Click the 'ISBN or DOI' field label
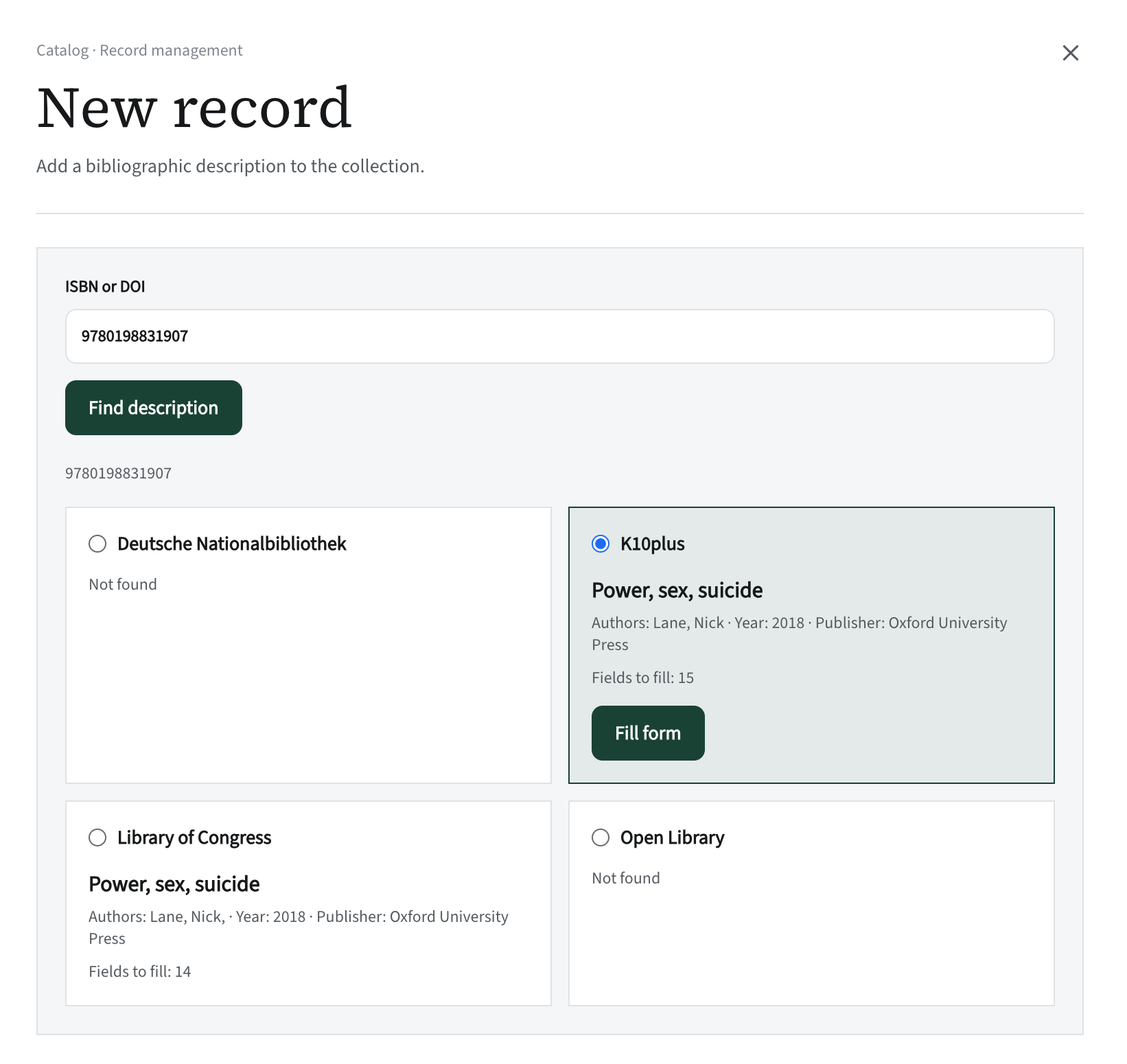Image resolution: width=1127 pixels, height=1064 pixels. (x=105, y=286)
